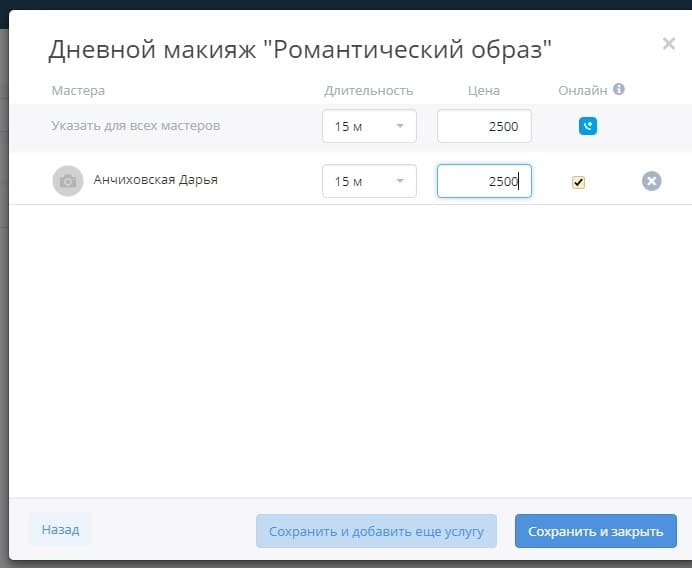Click the Мастера column header

pyautogui.click(x=78, y=91)
